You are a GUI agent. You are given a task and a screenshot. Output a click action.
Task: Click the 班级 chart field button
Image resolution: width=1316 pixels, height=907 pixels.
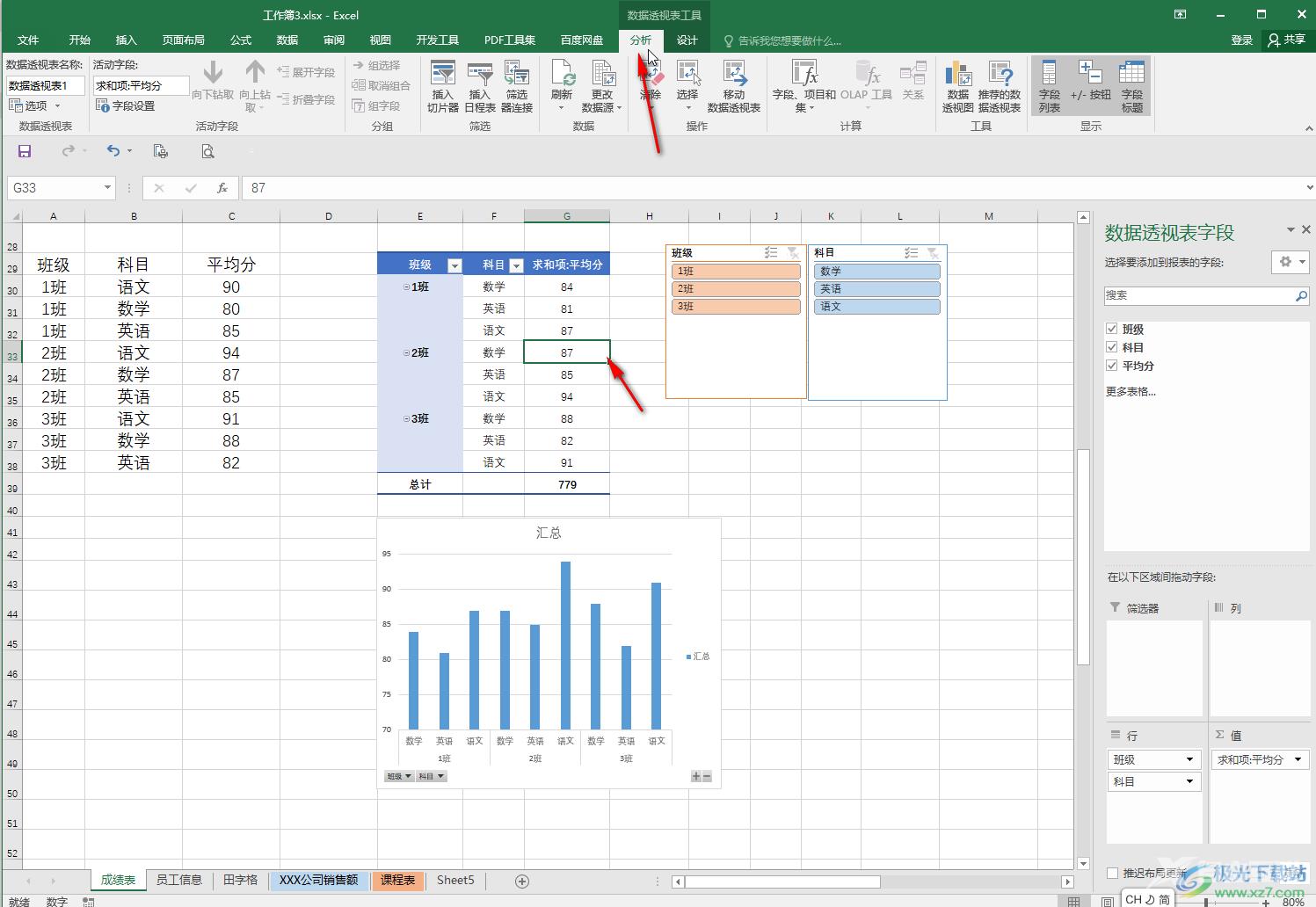coord(398,776)
